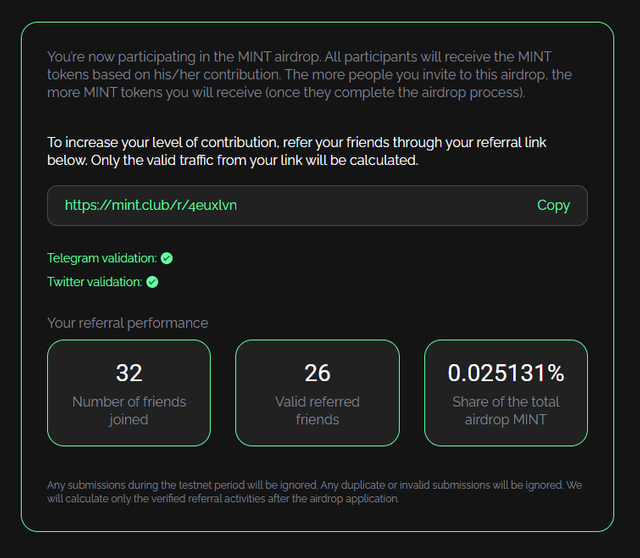Click the "To increase your level of contribution" text
The width and height of the screenshot is (640, 558).
pos(297,151)
